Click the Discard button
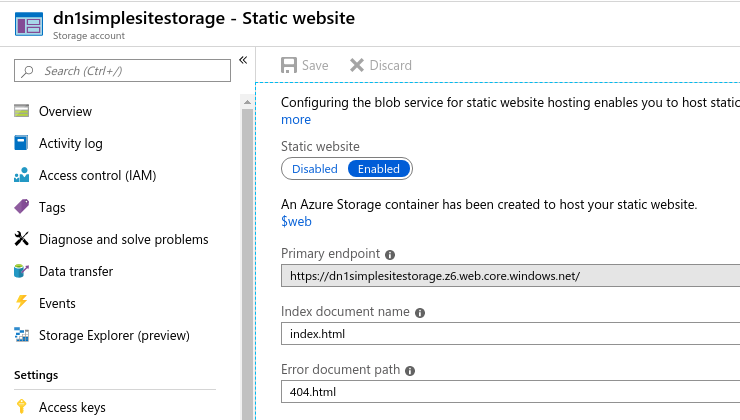The height and width of the screenshot is (420, 740). click(x=380, y=65)
